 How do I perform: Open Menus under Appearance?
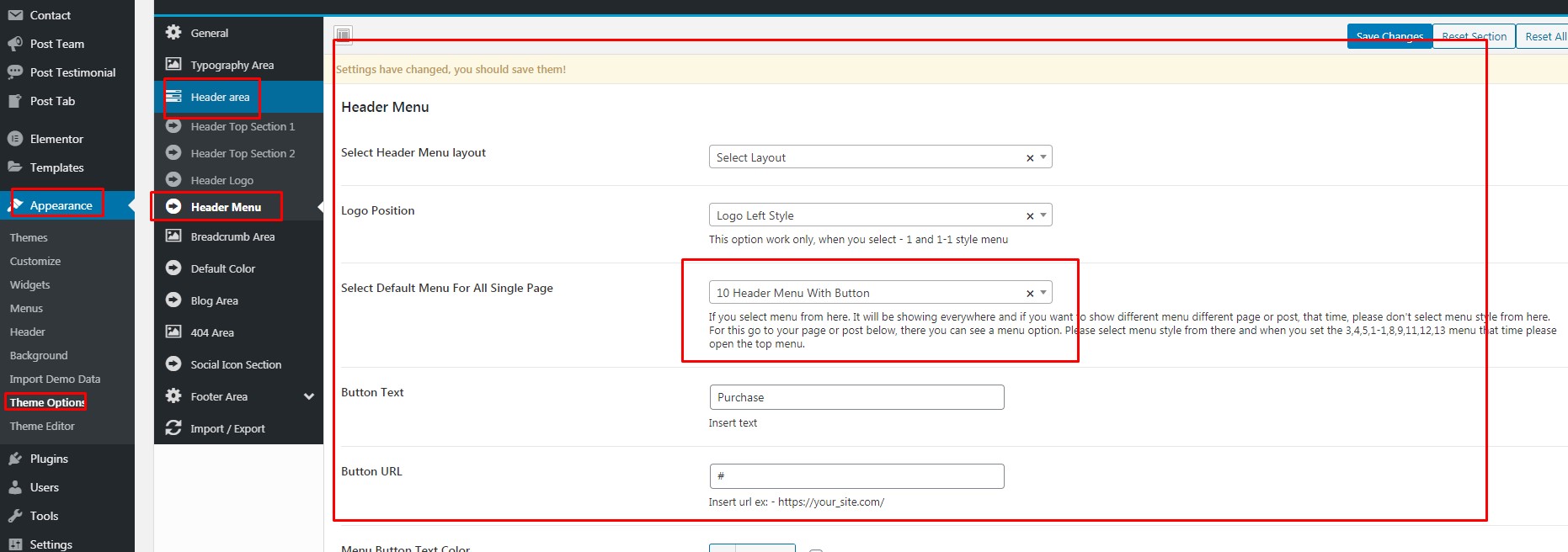coord(26,309)
